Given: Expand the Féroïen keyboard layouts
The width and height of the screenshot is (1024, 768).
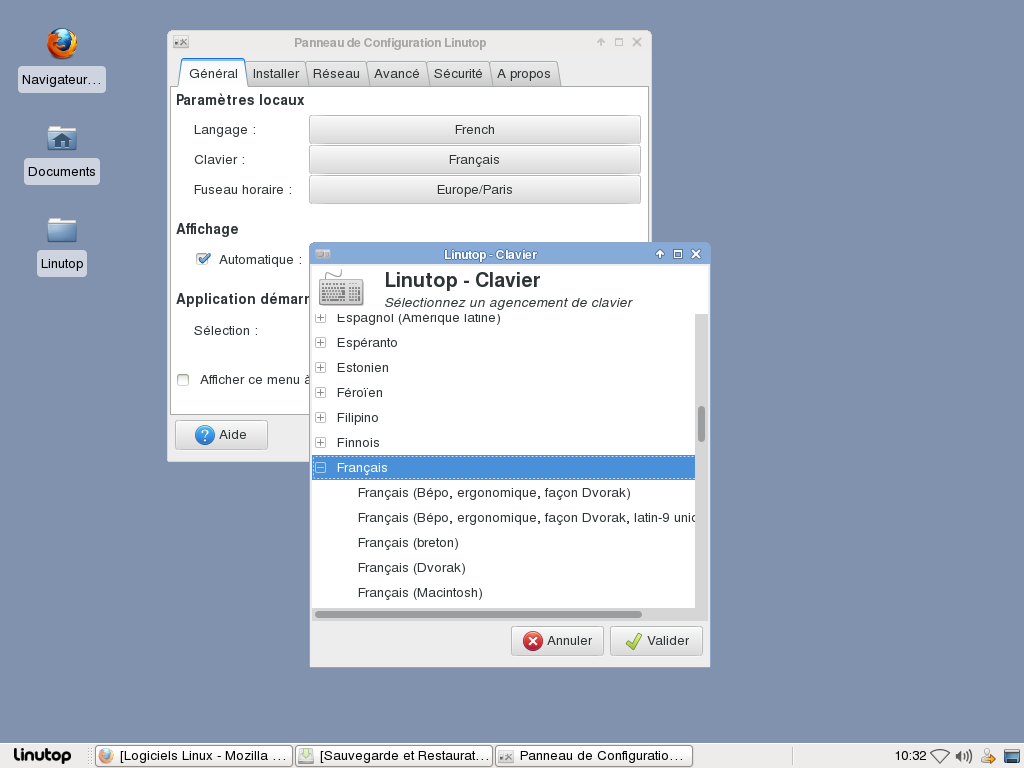Looking at the screenshot, I should (321, 392).
